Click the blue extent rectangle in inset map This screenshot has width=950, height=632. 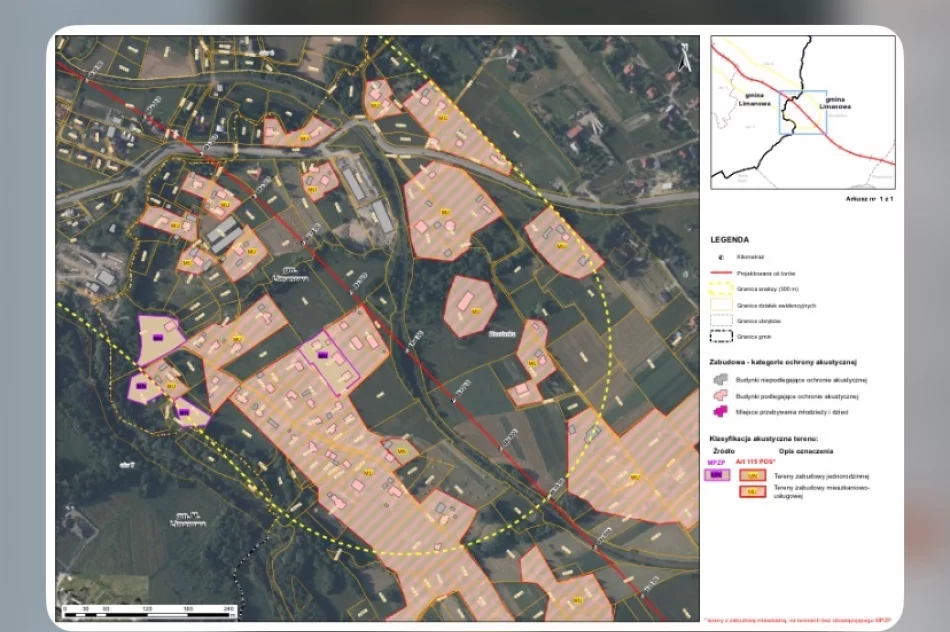tap(803, 112)
